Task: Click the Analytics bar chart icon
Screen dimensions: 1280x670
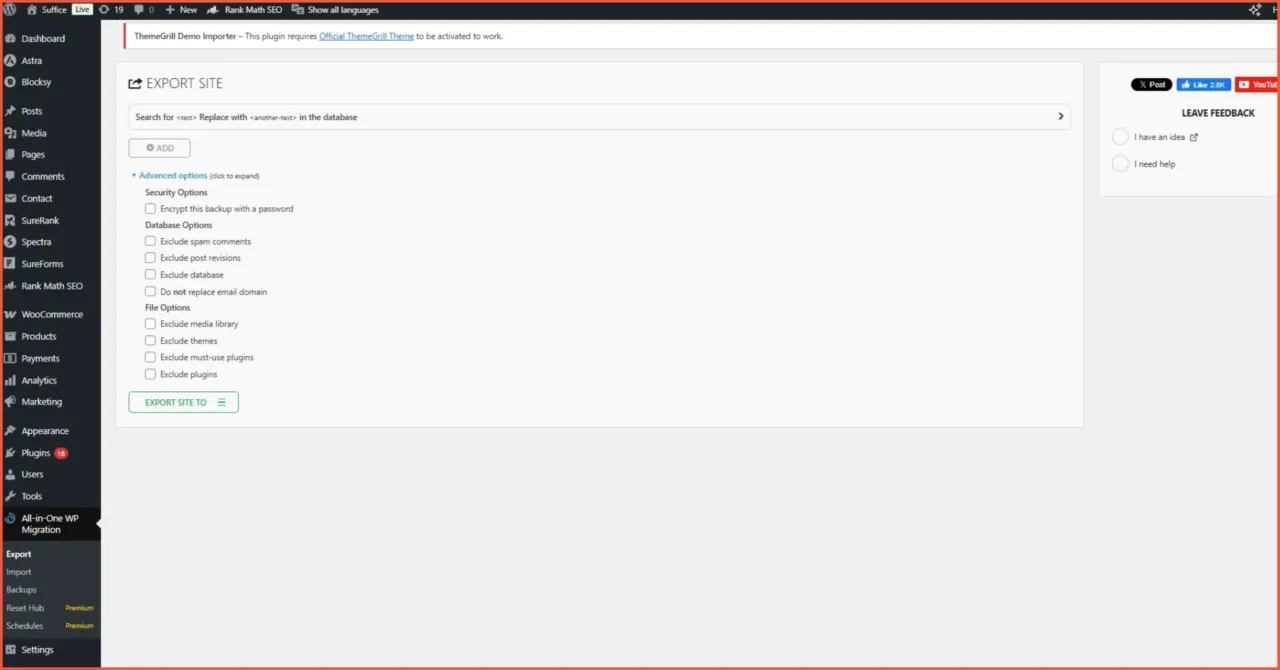Action: 10,380
